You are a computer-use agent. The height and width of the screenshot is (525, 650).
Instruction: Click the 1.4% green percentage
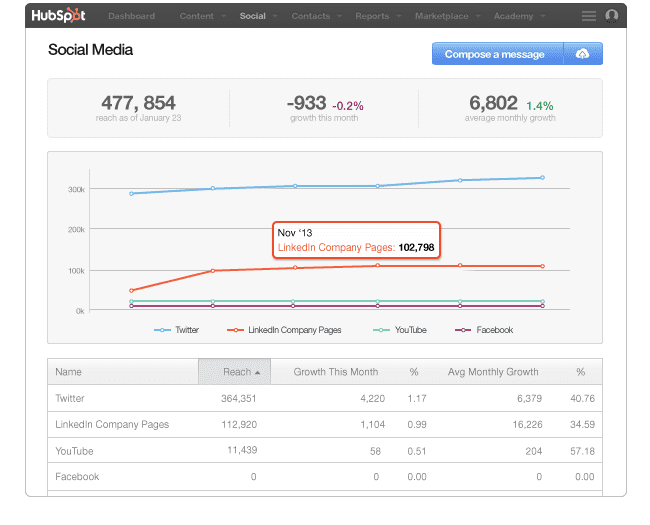540,106
